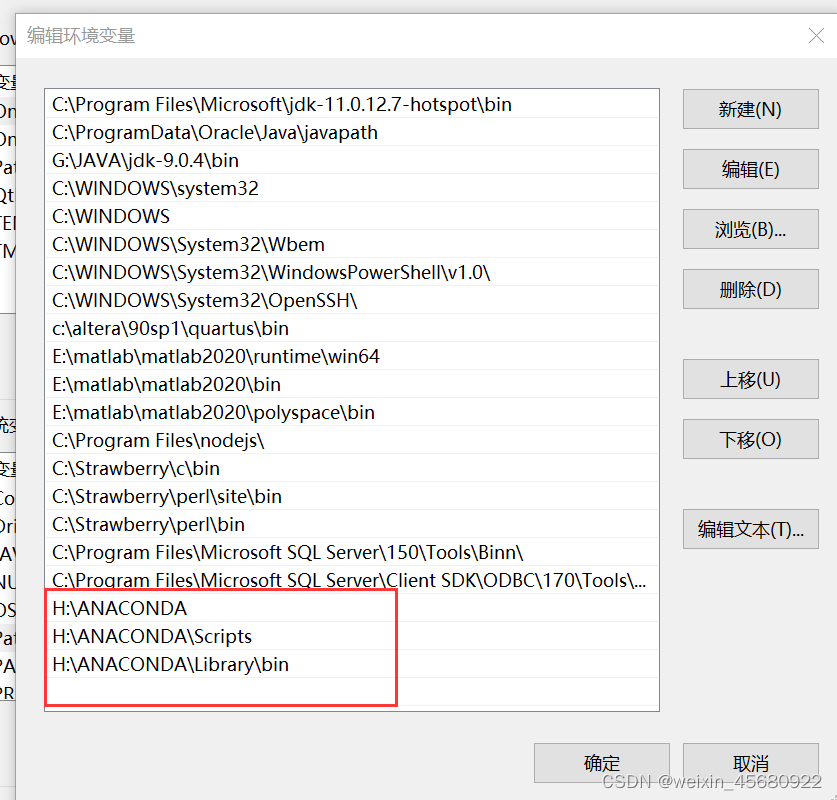This screenshot has height=800, width=837.
Task: Select the jdk-11.0.12.7-hotspot\bin path entry
Action: (x=352, y=104)
